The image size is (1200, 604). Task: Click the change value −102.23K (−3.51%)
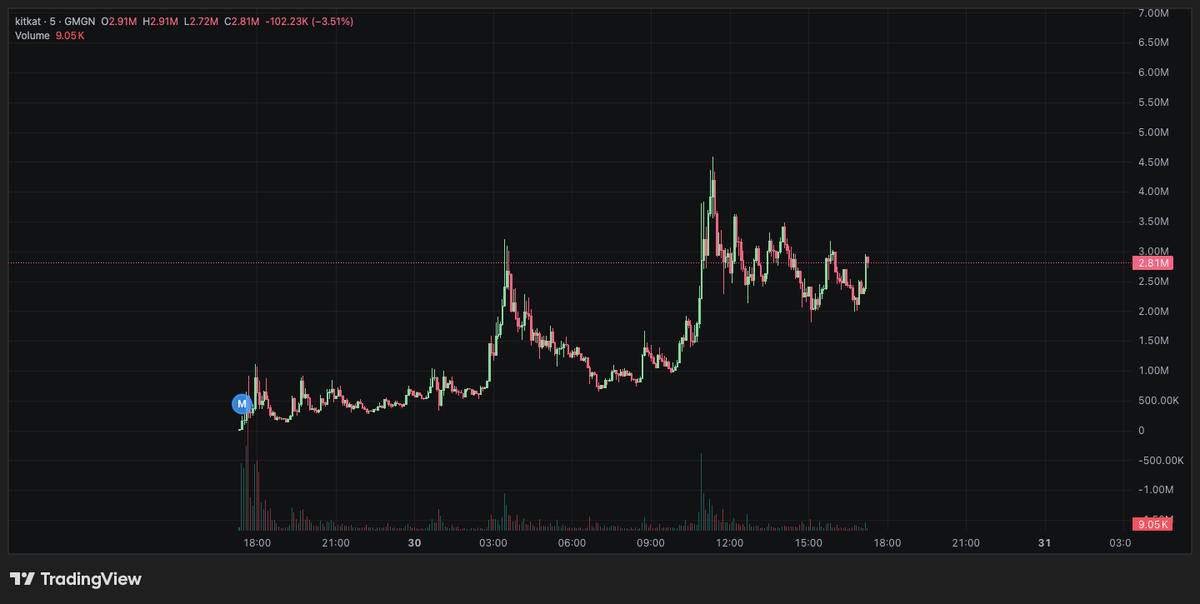point(310,21)
